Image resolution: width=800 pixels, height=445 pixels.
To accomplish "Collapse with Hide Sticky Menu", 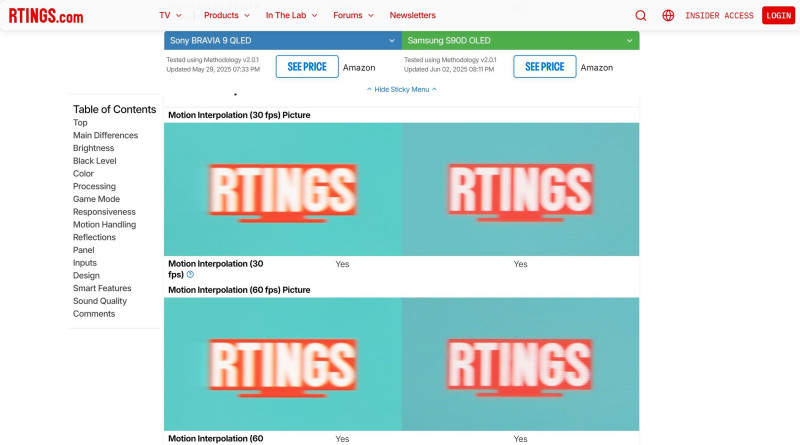I will (402, 89).
